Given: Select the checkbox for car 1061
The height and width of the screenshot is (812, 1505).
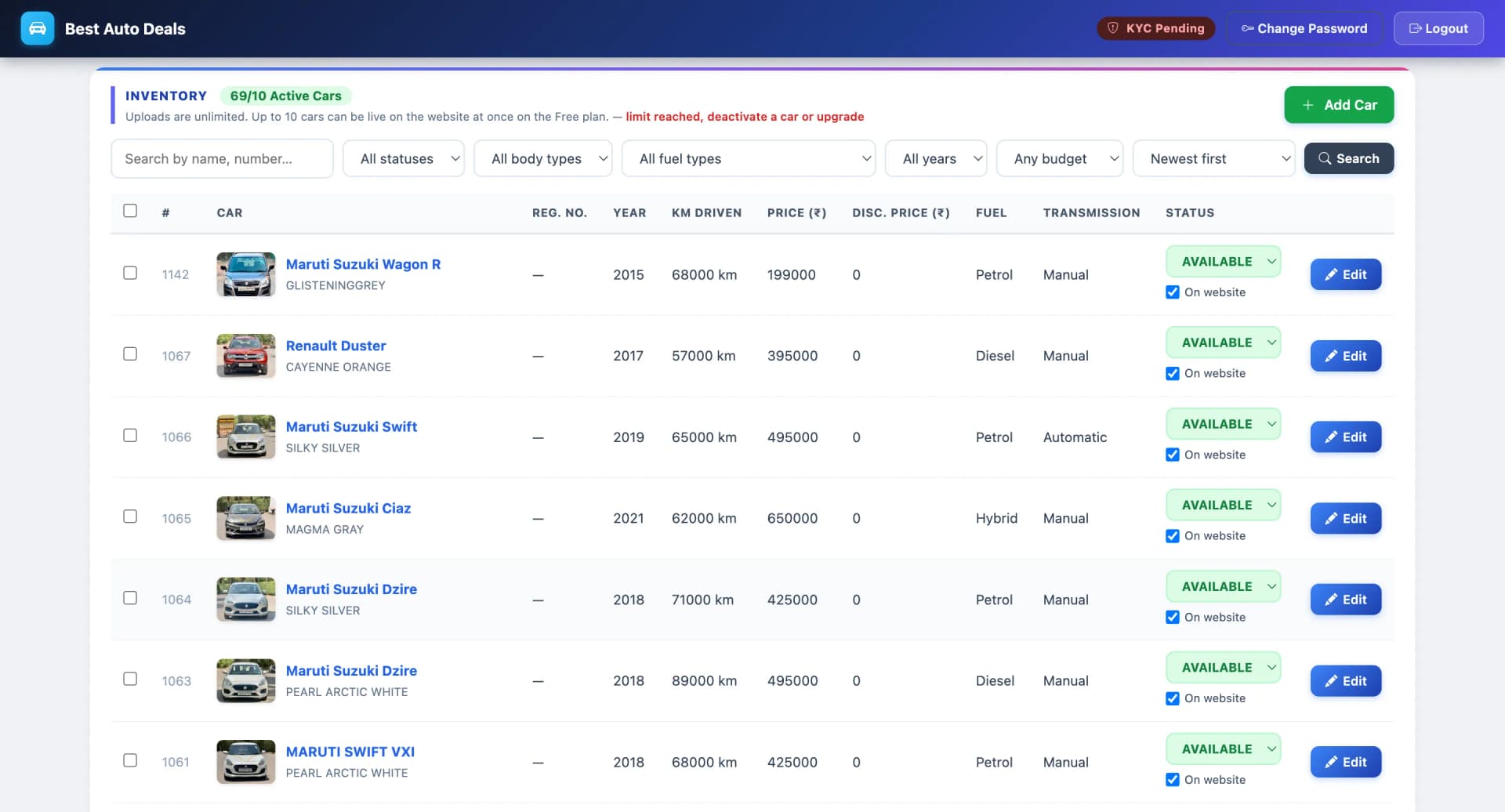Looking at the screenshot, I should 130,760.
